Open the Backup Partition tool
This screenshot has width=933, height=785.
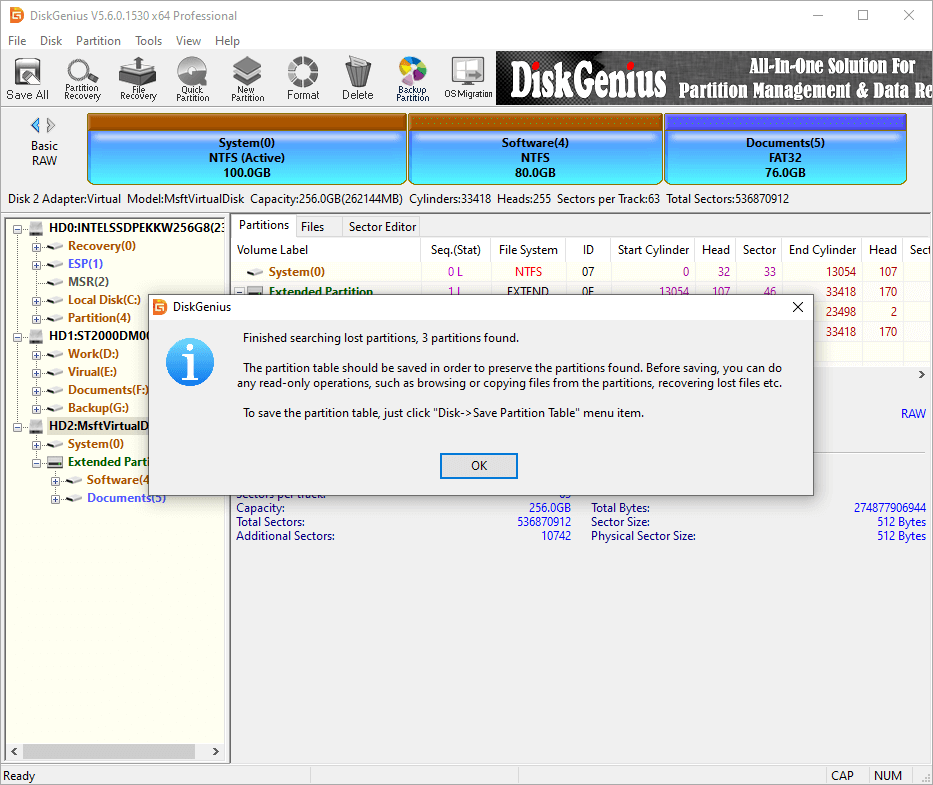pos(412,79)
